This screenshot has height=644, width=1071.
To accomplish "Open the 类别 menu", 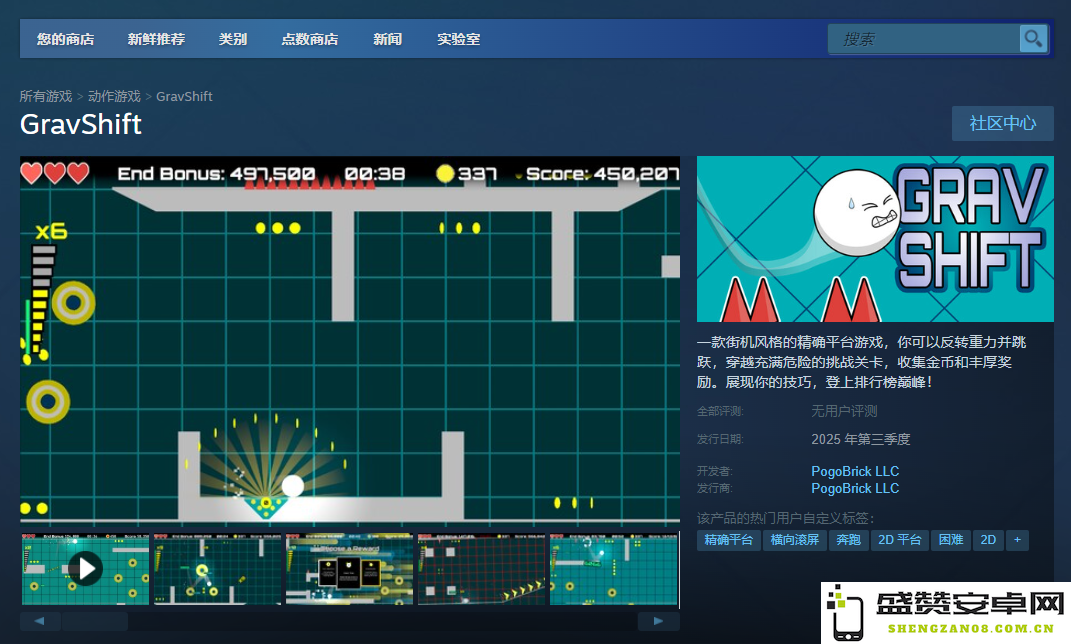I will point(232,39).
